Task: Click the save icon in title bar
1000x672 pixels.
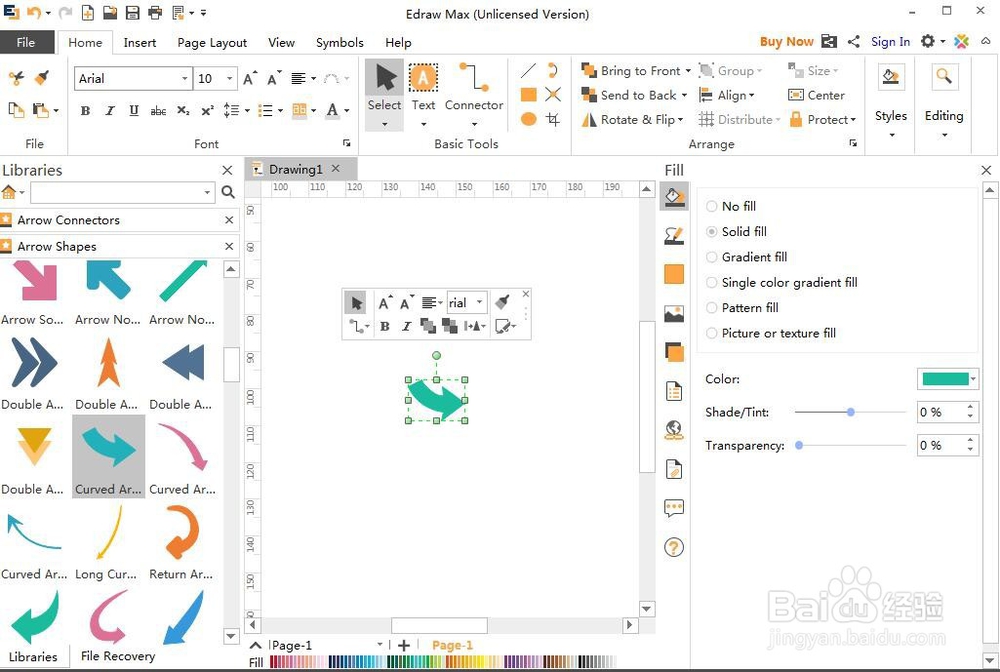Action: 132,12
